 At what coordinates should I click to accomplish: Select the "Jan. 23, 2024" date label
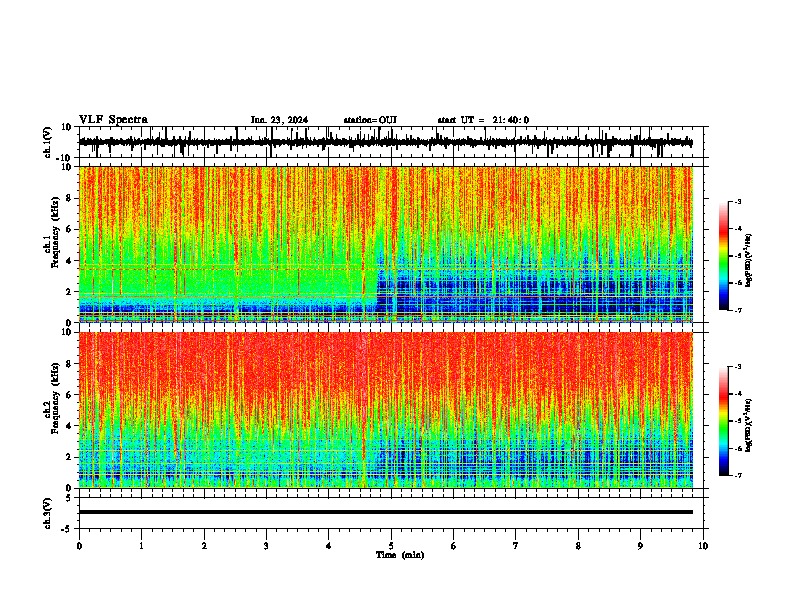click(x=279, y=120)
